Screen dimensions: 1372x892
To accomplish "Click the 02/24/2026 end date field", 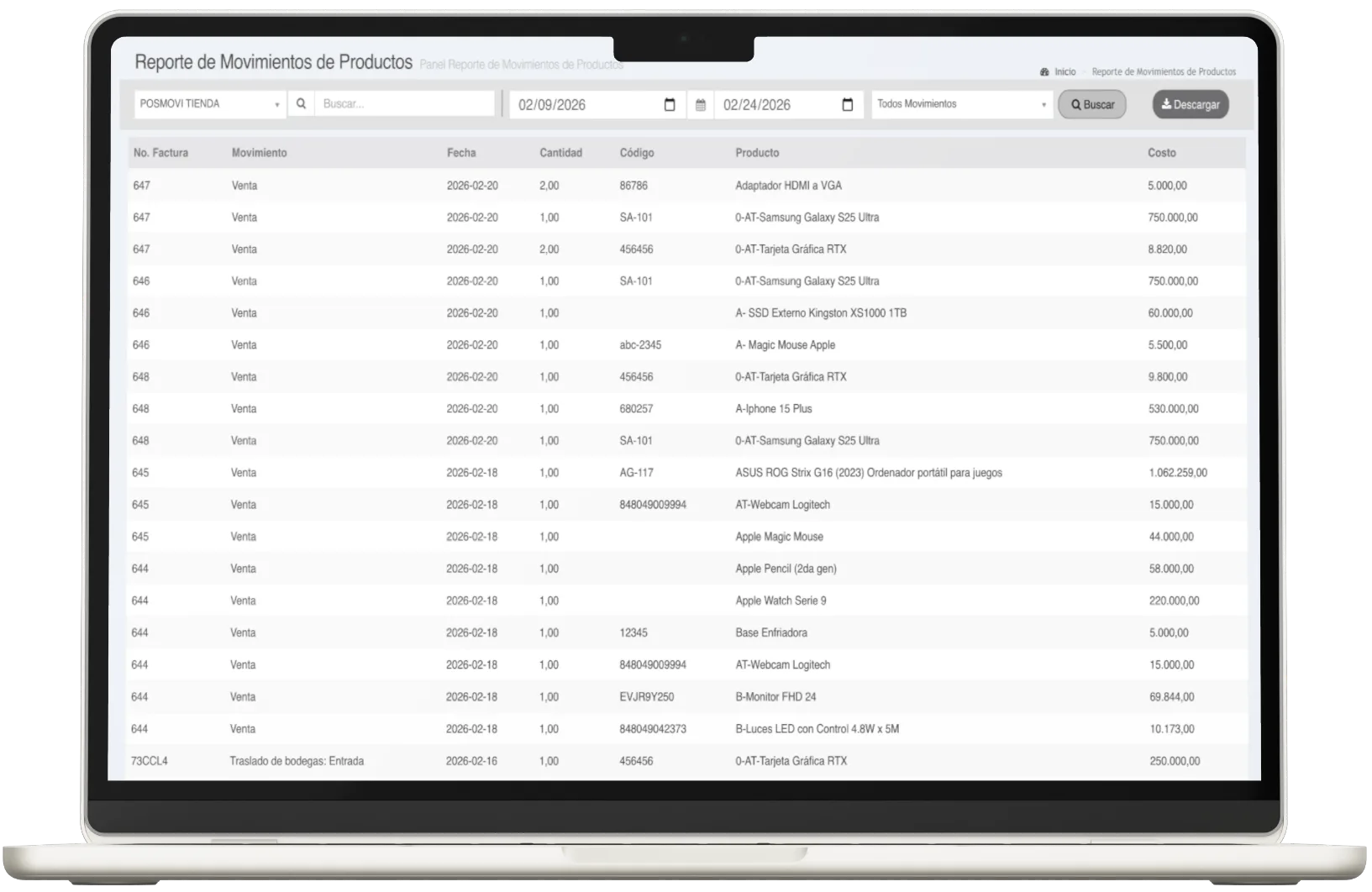I will point(777,105).
